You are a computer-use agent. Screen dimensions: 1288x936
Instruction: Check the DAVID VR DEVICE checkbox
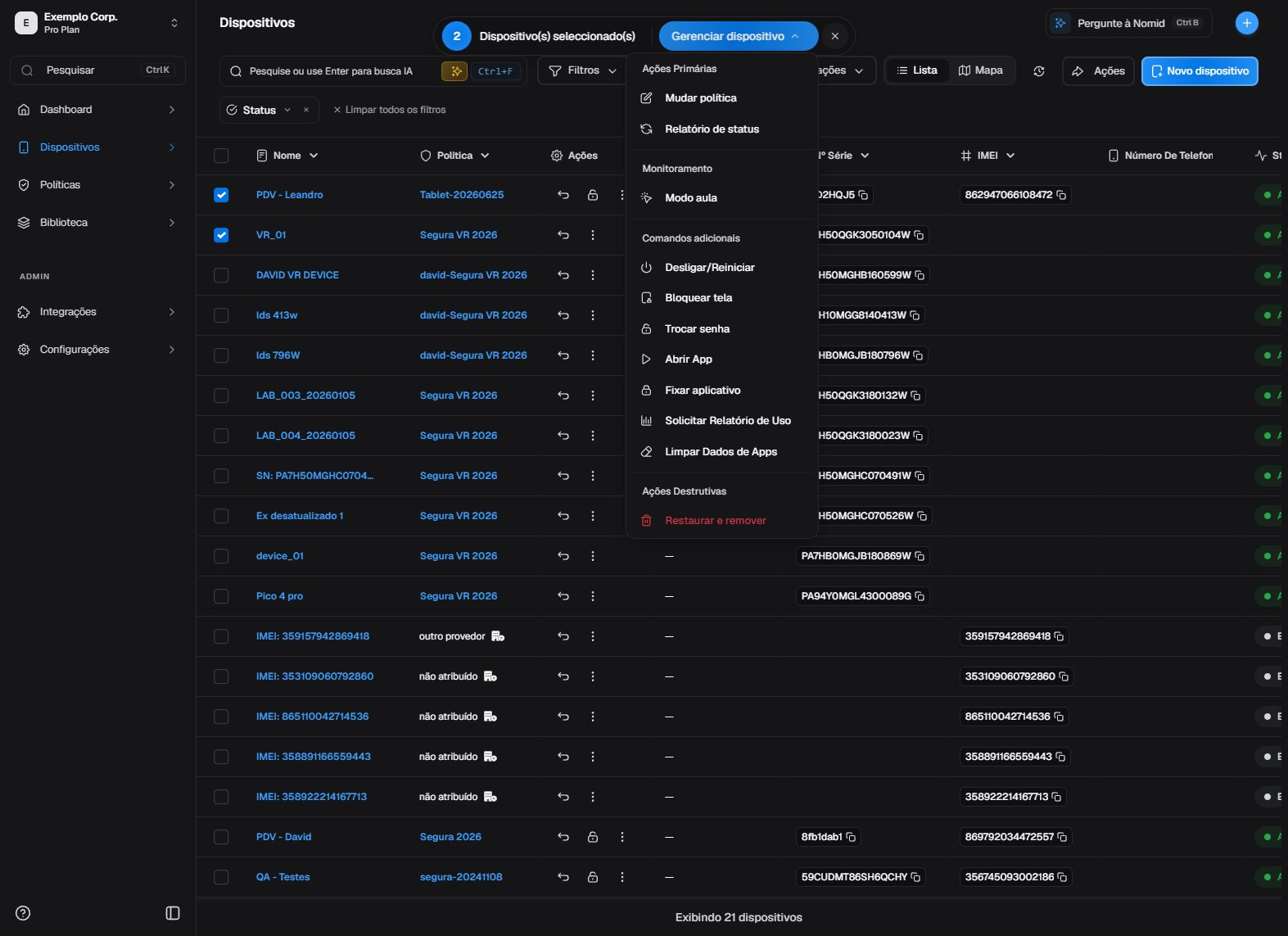click(221, 275)
